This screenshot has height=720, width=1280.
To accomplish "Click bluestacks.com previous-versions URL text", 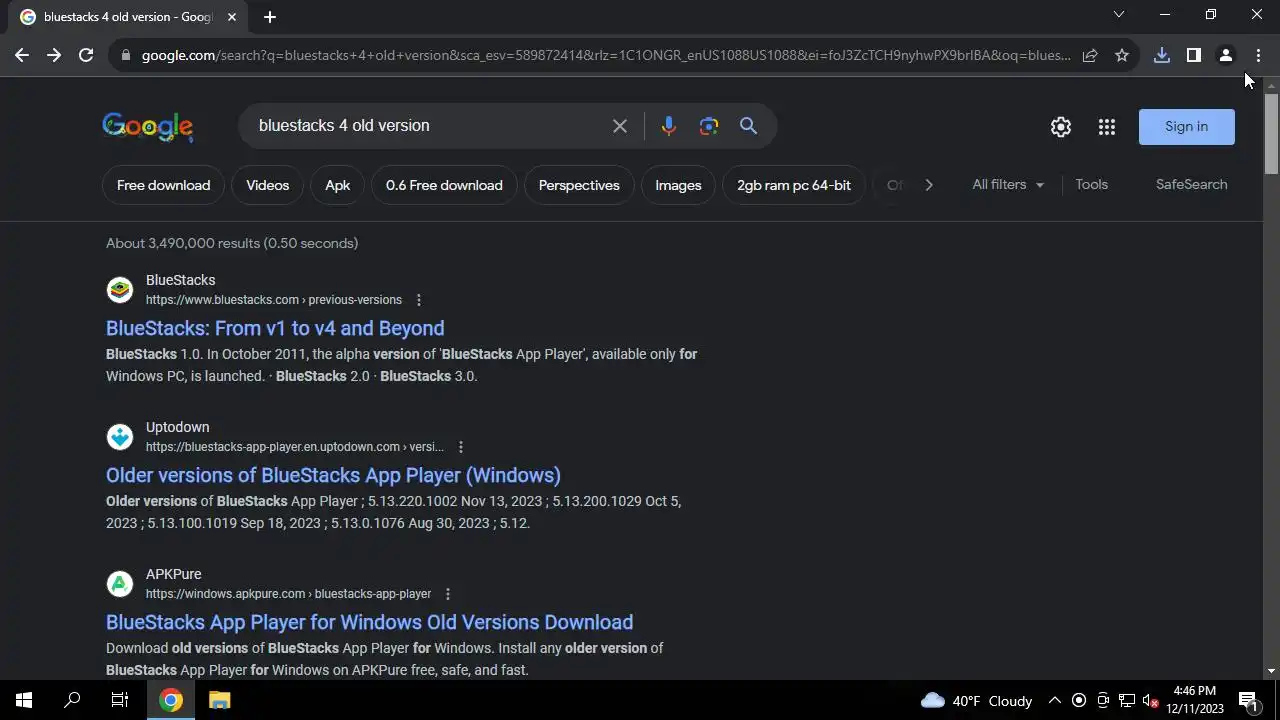I will coord(274,300).
